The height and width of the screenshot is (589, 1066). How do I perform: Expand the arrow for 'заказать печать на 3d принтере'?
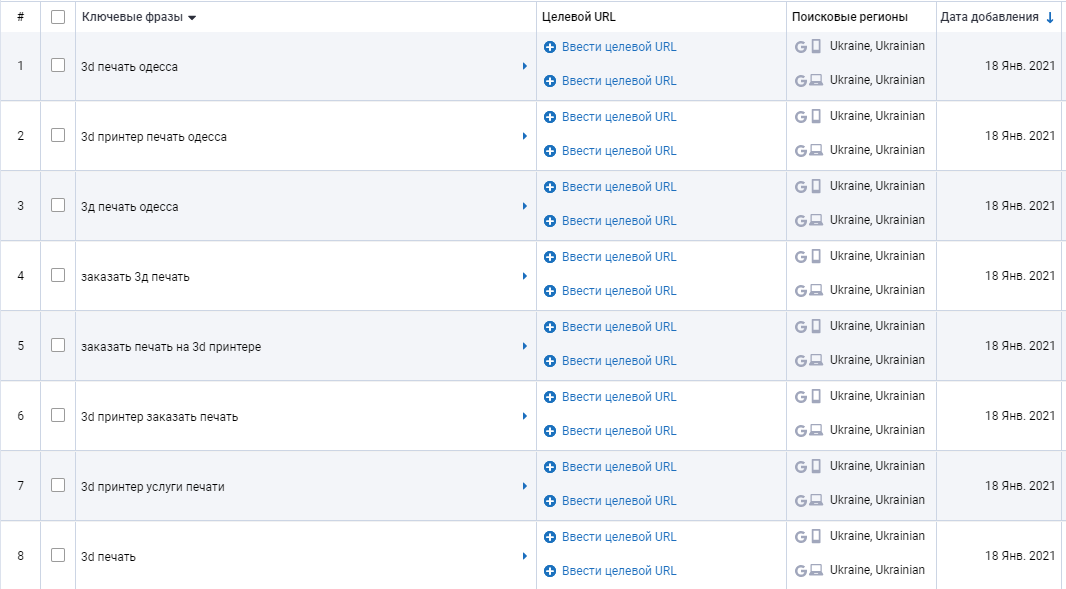click(525, 346)
